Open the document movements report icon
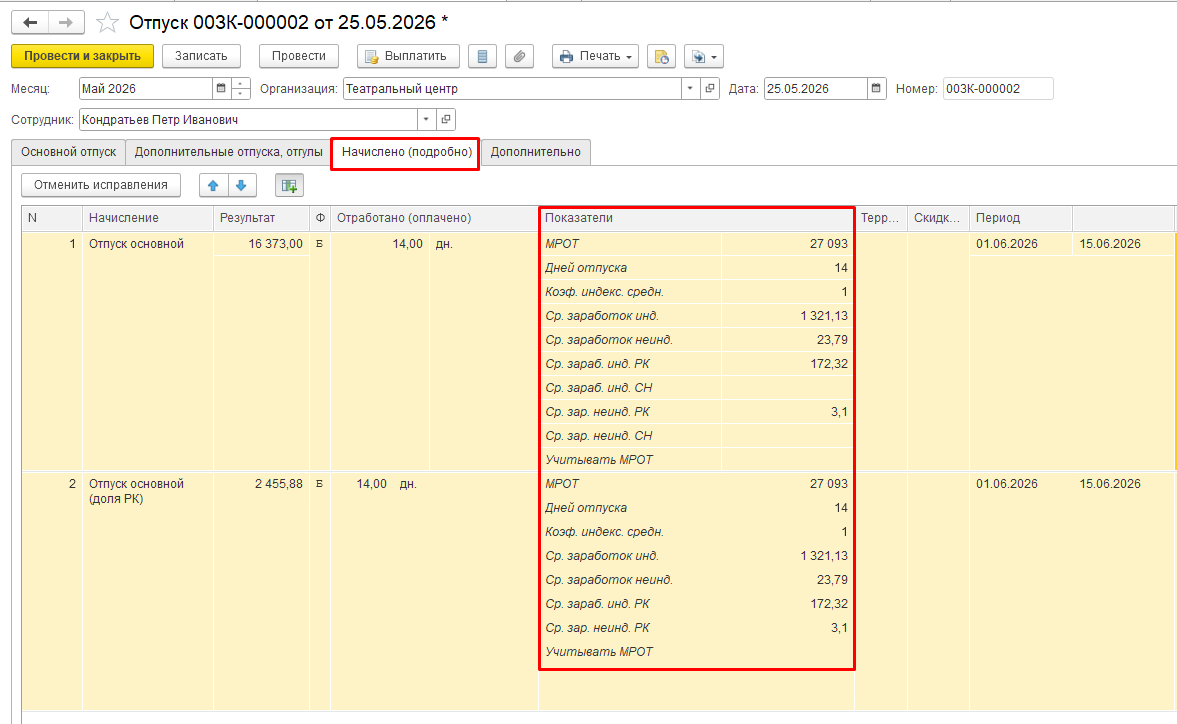The image size is (1177, 724). [x=661, y=56]
